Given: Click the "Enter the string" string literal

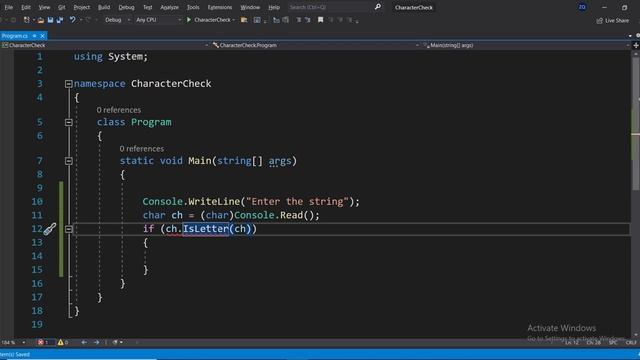Looking at the screenshot, I should (x=297, y=201).
